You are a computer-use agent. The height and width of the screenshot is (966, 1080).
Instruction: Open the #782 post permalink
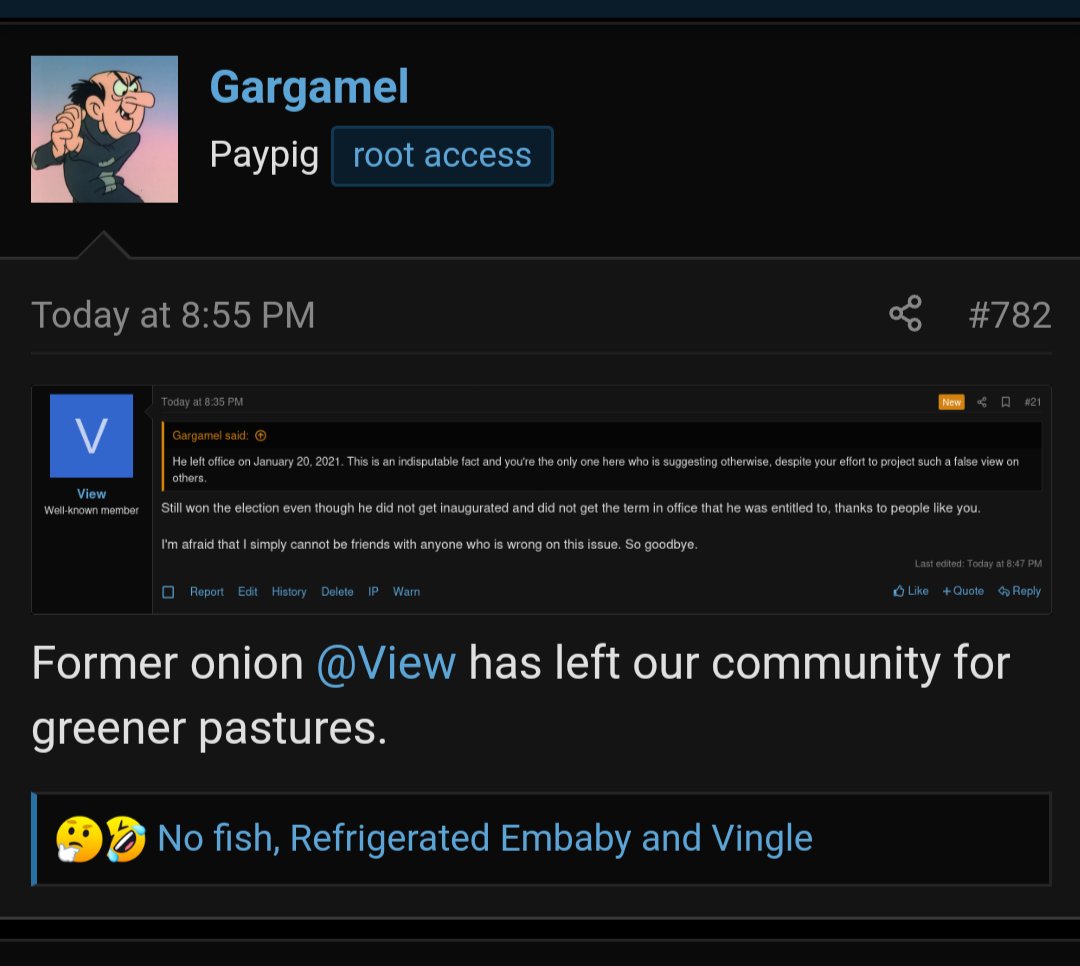click(1010, 315)
